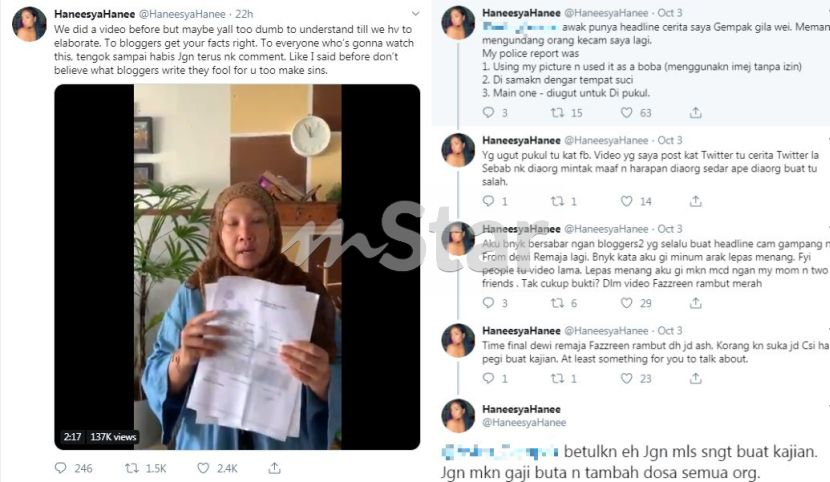Viewport: 830px width, 482px height.
Task: Click the avatar on the bottom-right HaneesyaHanee tweet
Action: pos(458,416)
